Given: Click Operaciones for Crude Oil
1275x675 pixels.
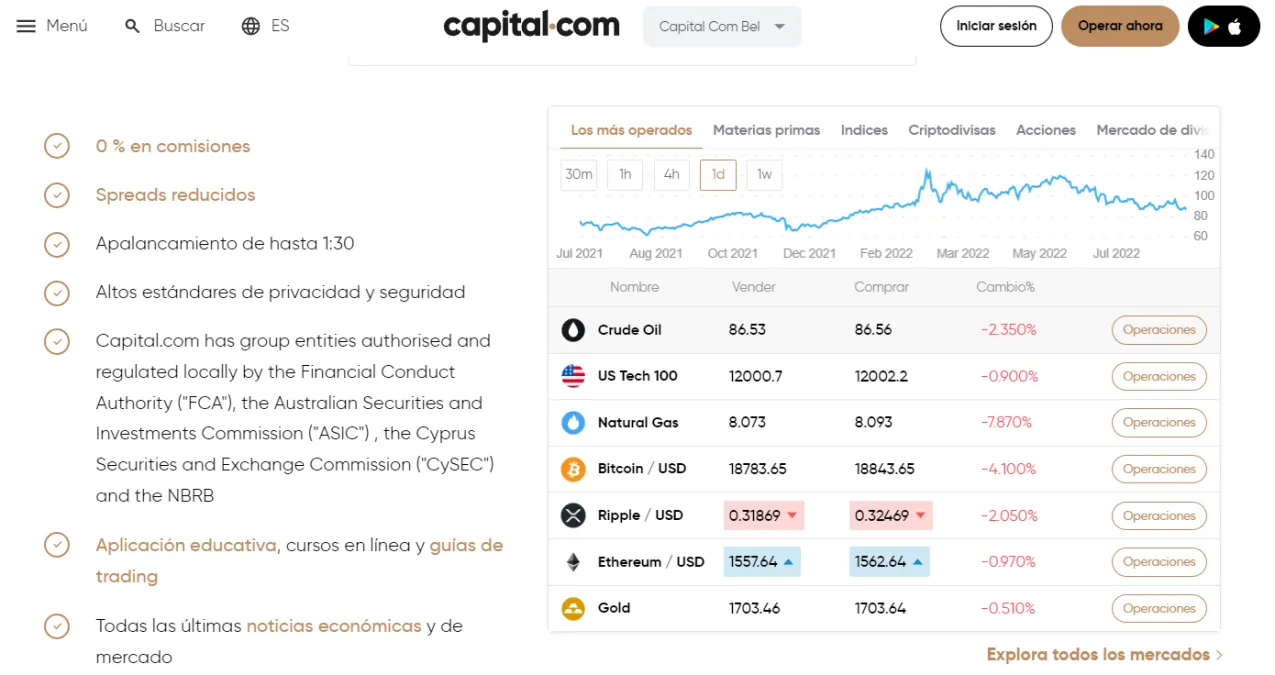Looking at the screenshot, I should click(1159, 330).
